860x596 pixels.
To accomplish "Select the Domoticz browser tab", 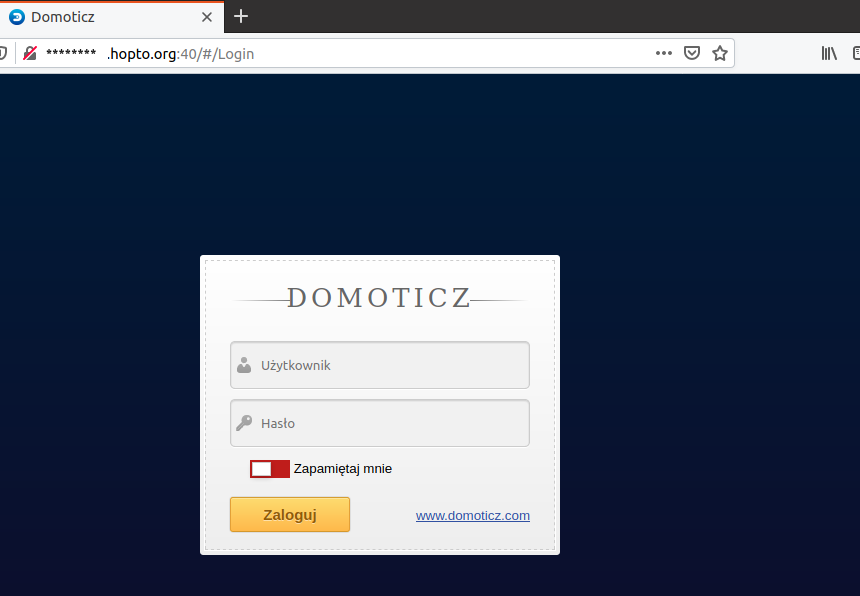I will (110, 17).
